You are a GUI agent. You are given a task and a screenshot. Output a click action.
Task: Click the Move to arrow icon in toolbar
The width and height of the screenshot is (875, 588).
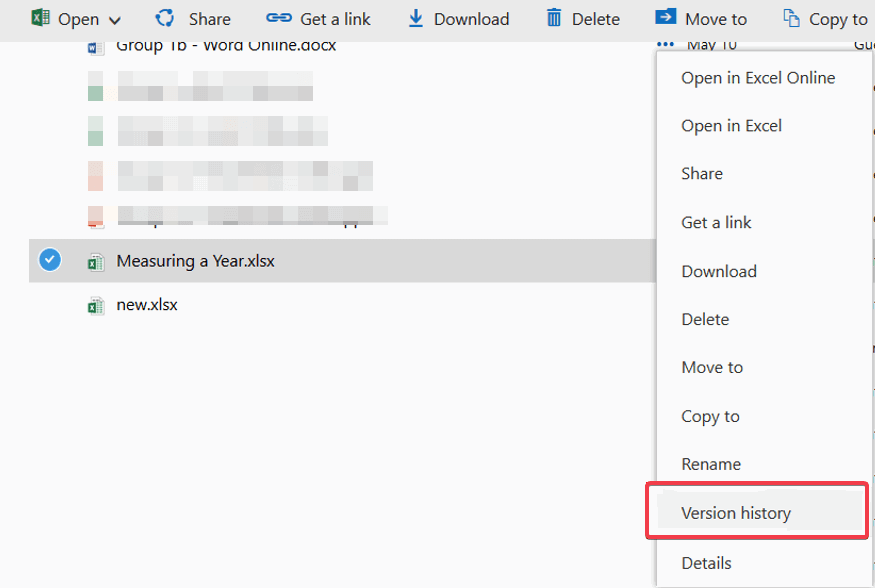(x=665, y=17)
